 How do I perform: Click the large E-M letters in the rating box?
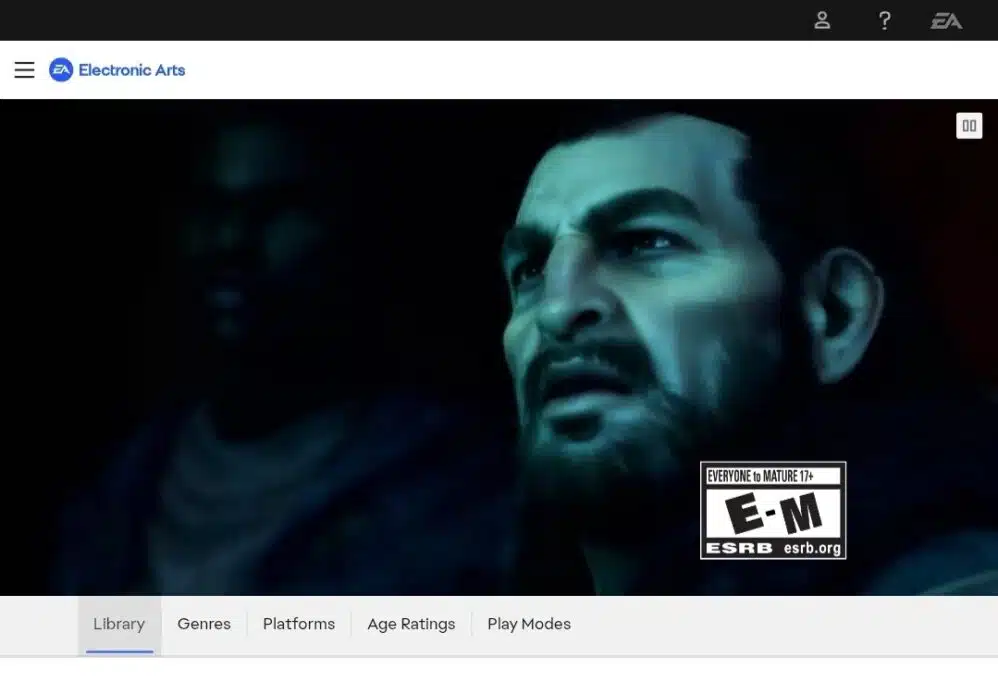click(773, 514)
